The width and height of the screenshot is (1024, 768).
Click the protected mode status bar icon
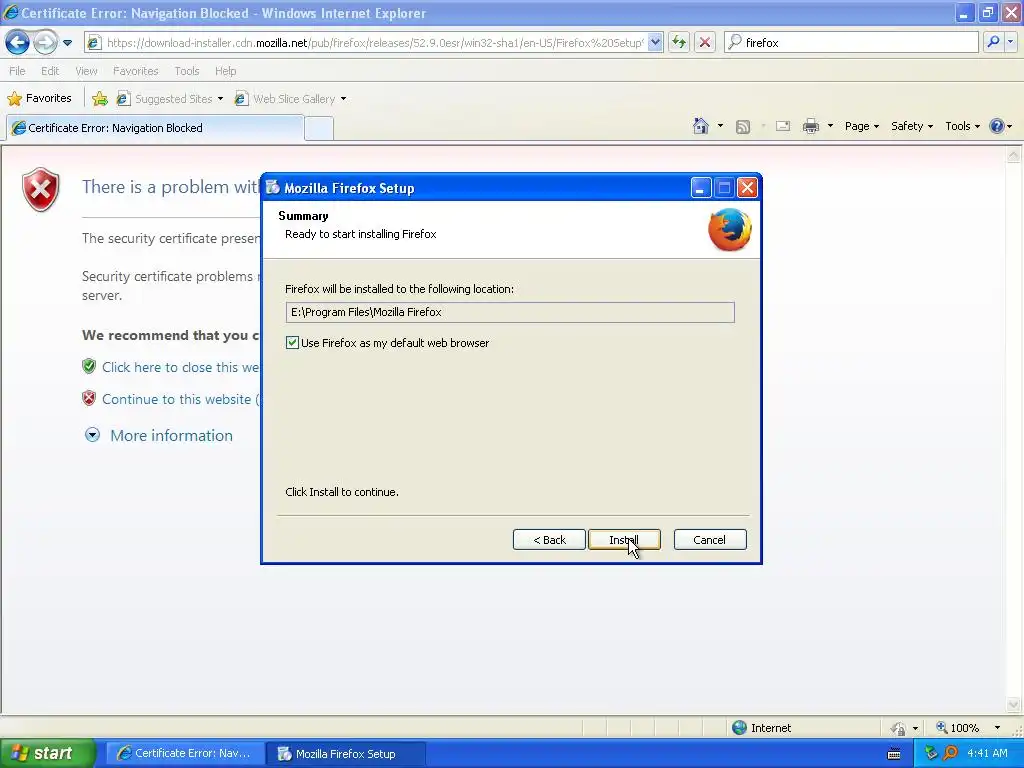(x=899, y=728)
